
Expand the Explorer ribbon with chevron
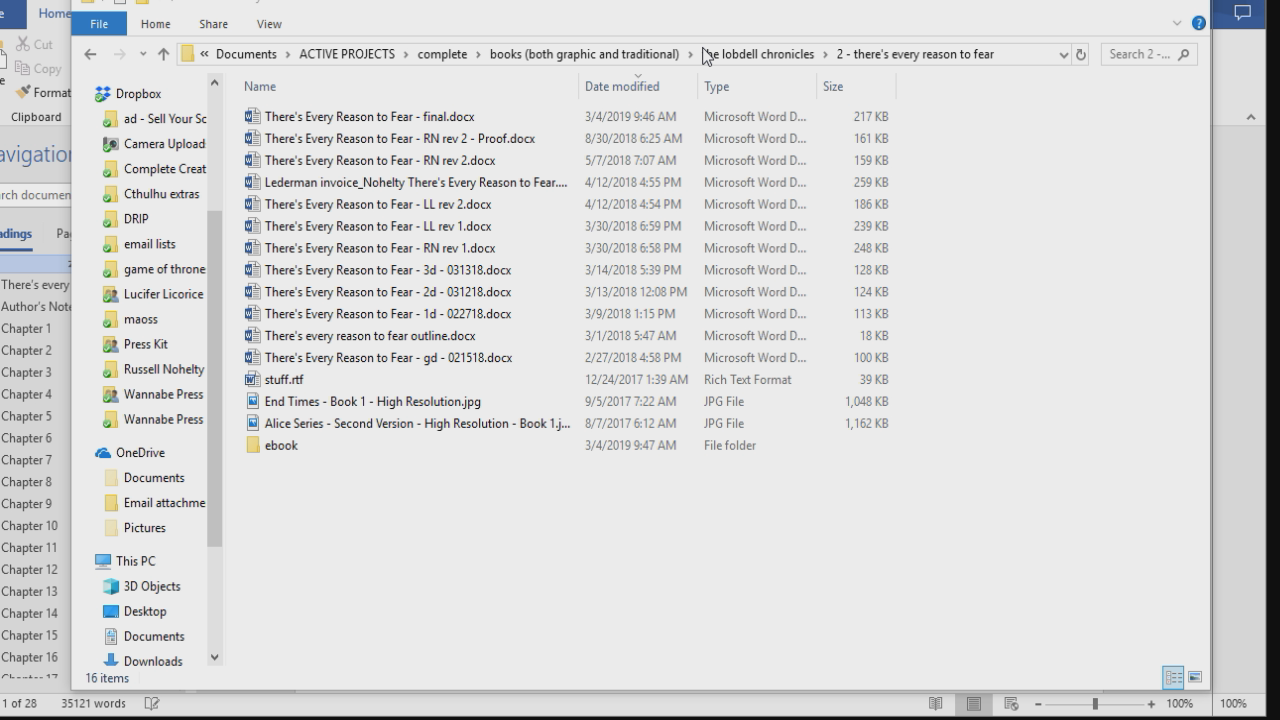1177,23
